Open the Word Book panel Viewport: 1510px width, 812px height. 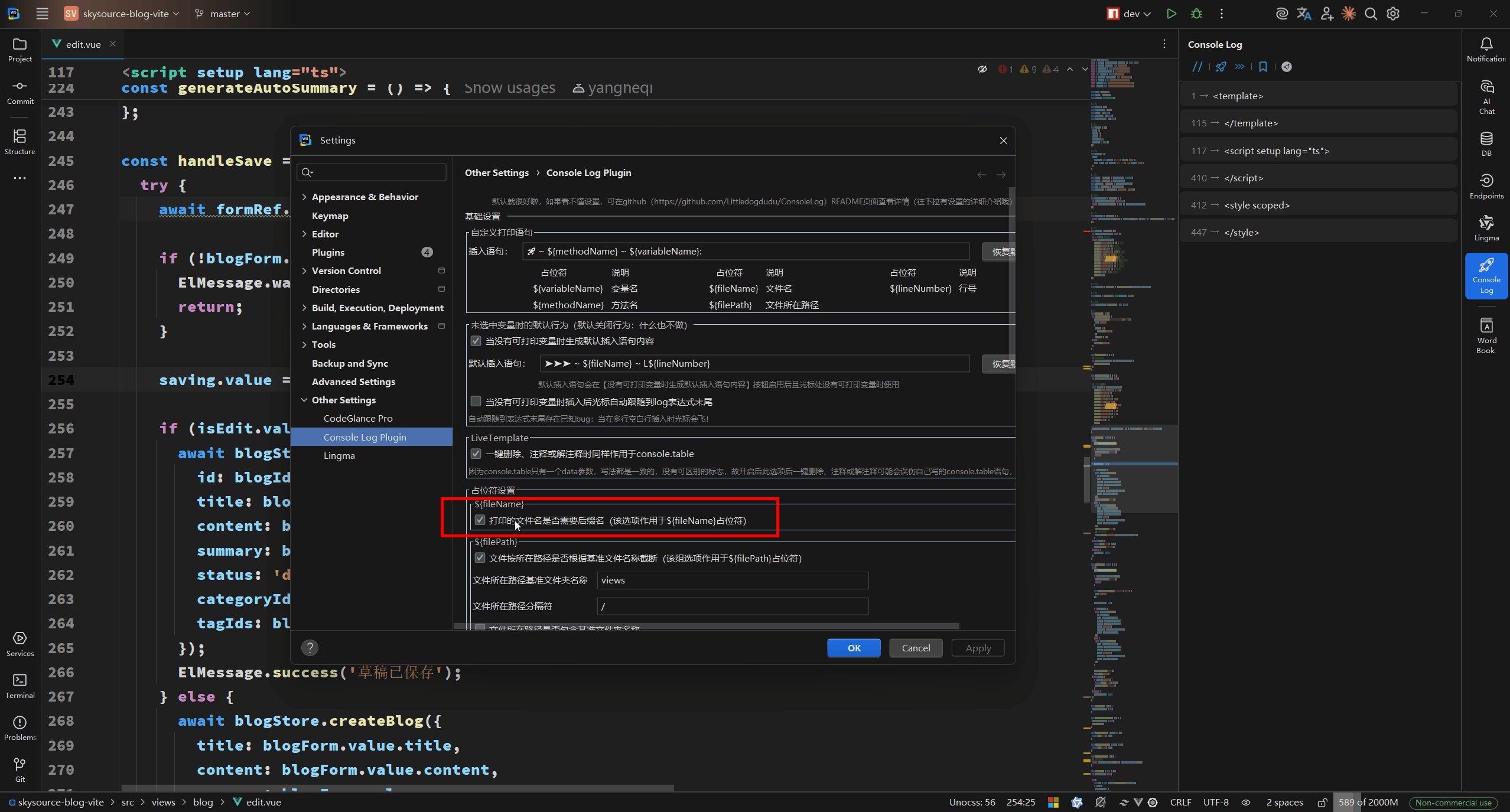coord(1486,335)
